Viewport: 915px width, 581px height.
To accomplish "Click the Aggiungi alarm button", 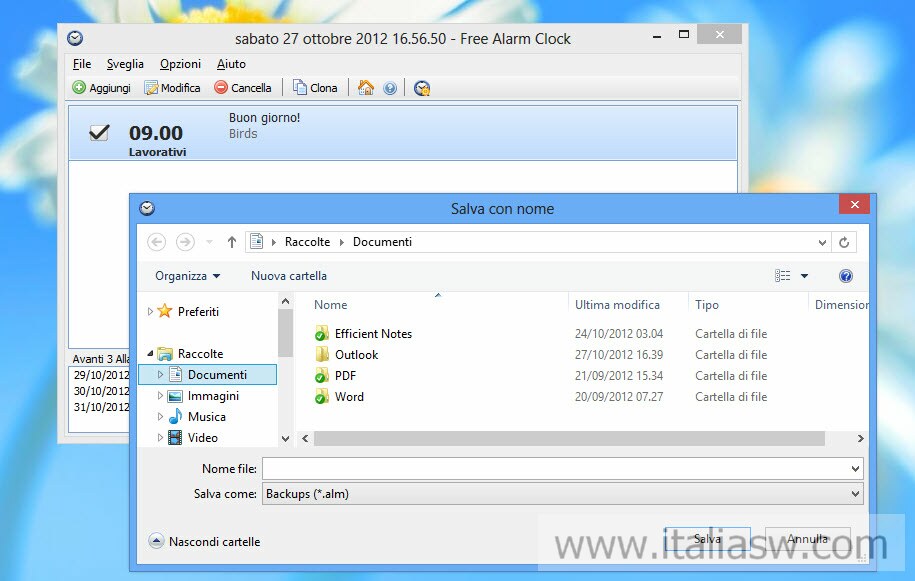I will pyautogui.click(x=102, y=88).
